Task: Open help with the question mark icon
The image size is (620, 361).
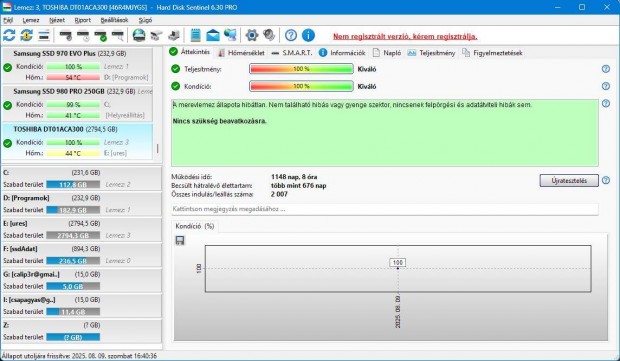Action: [291, 35]
